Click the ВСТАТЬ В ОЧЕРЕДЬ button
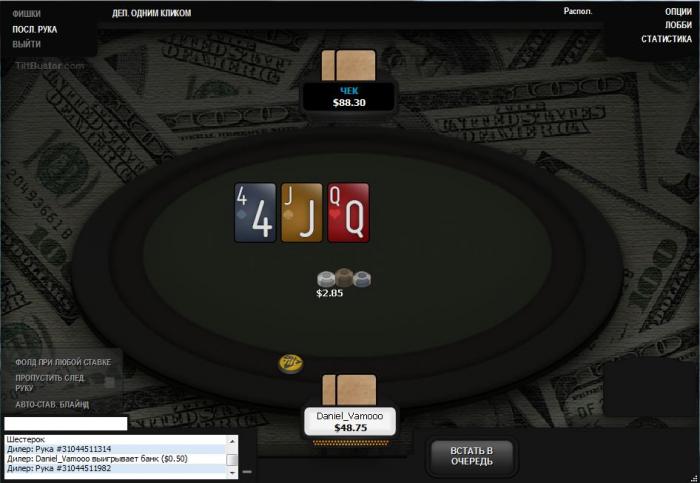The height and width of the screenshot is (483, 700). [x=471, y=456]
